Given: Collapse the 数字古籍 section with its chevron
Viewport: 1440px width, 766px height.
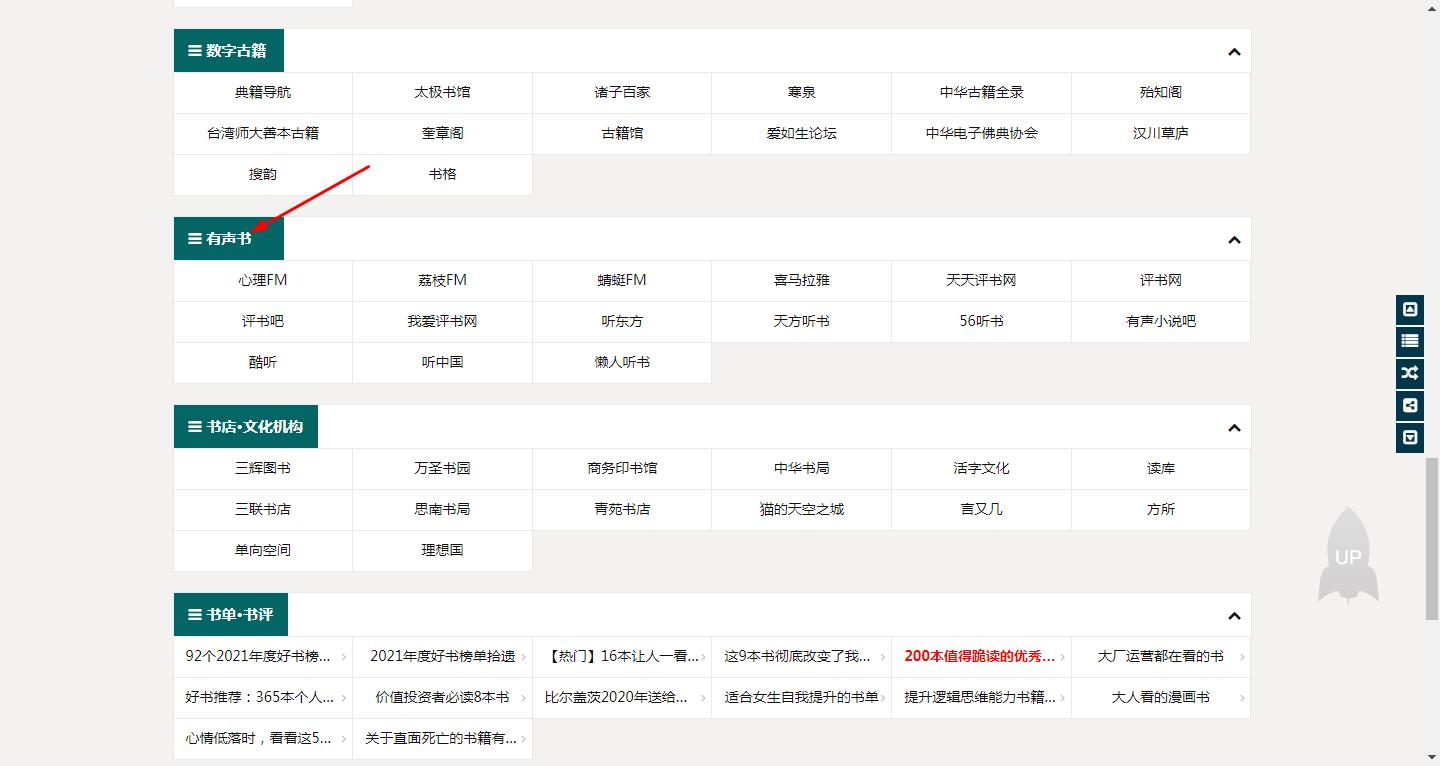Looking at the screenshot, I should (1233, 50).
